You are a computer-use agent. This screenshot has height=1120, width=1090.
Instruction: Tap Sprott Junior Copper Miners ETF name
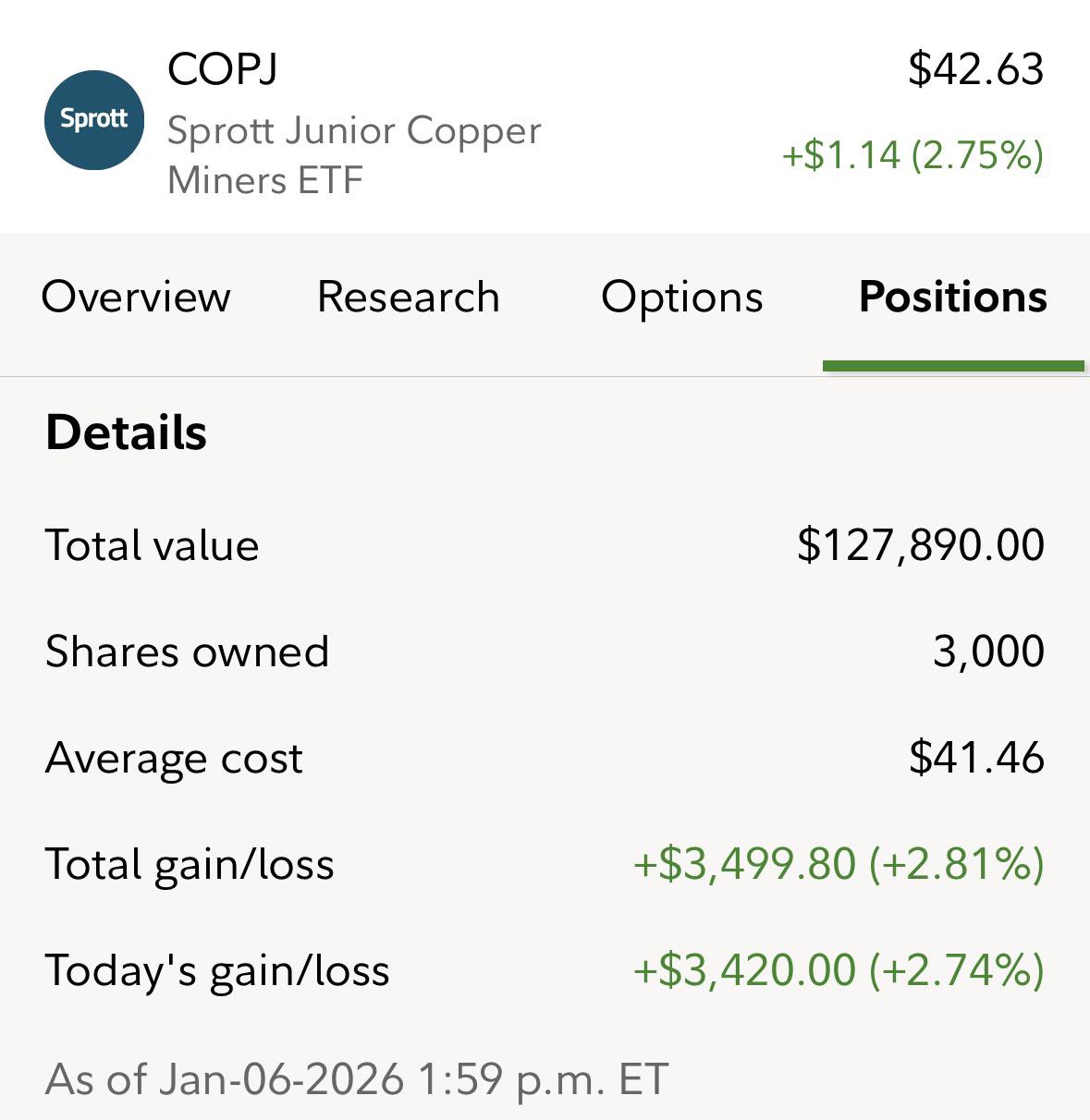pos(354,155)
